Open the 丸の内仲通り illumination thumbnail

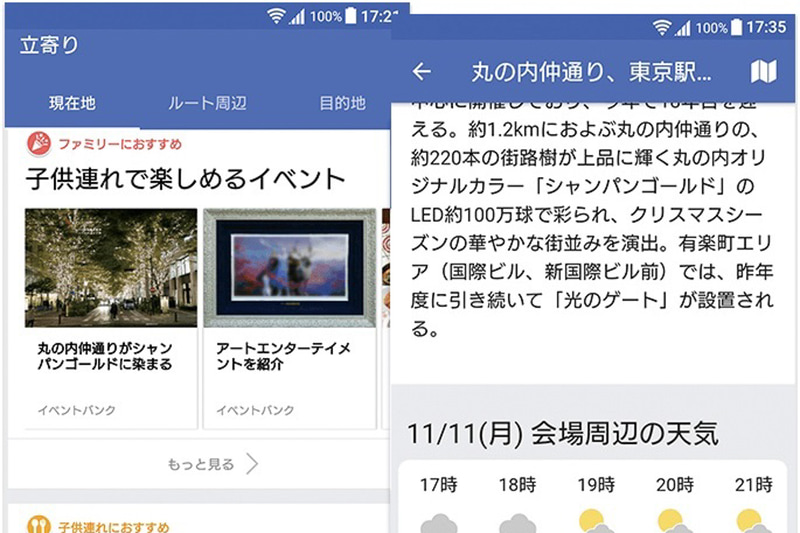tap(111, 267)
